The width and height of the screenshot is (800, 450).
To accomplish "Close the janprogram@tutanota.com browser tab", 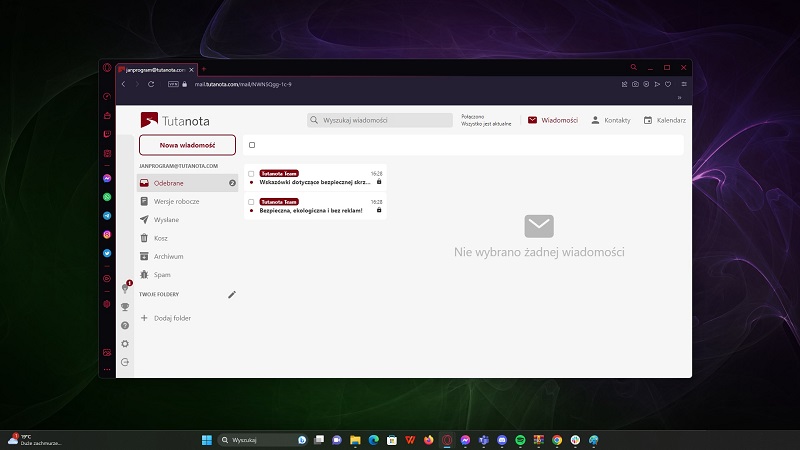I will pos(191,69).
